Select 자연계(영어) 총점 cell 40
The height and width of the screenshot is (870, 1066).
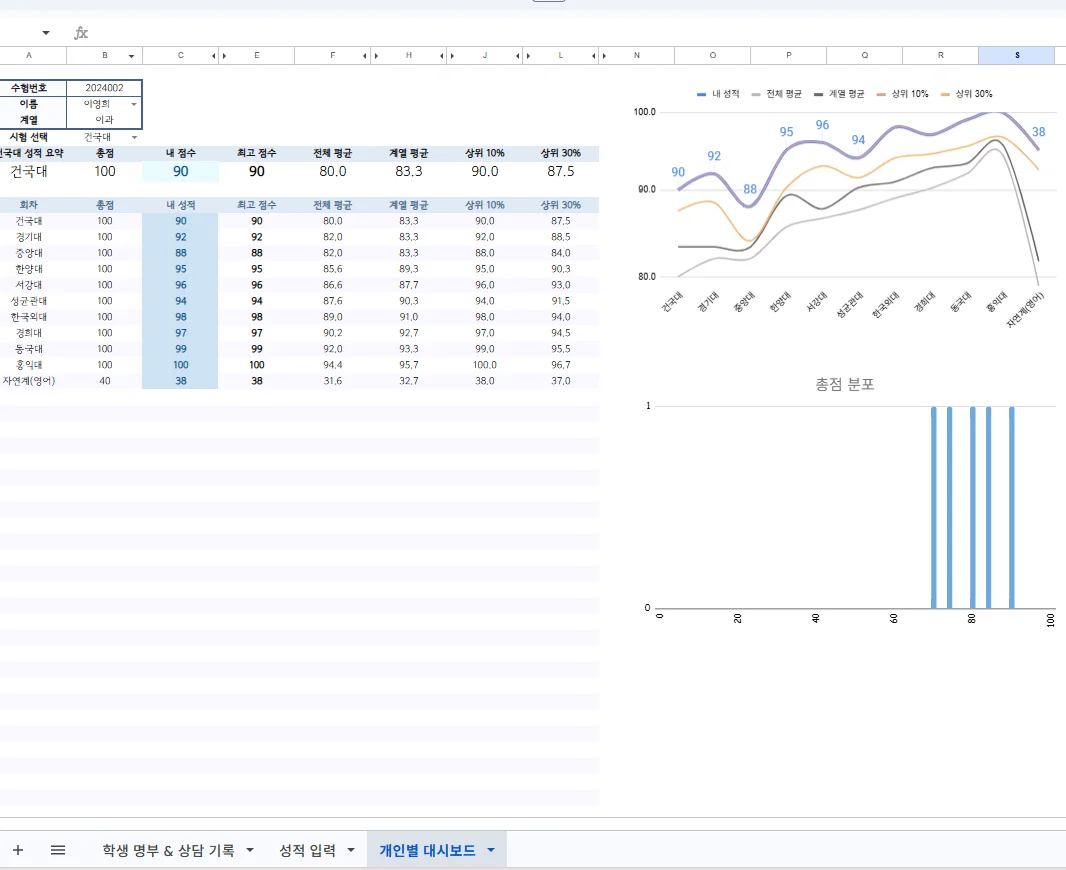coord(104,381)
